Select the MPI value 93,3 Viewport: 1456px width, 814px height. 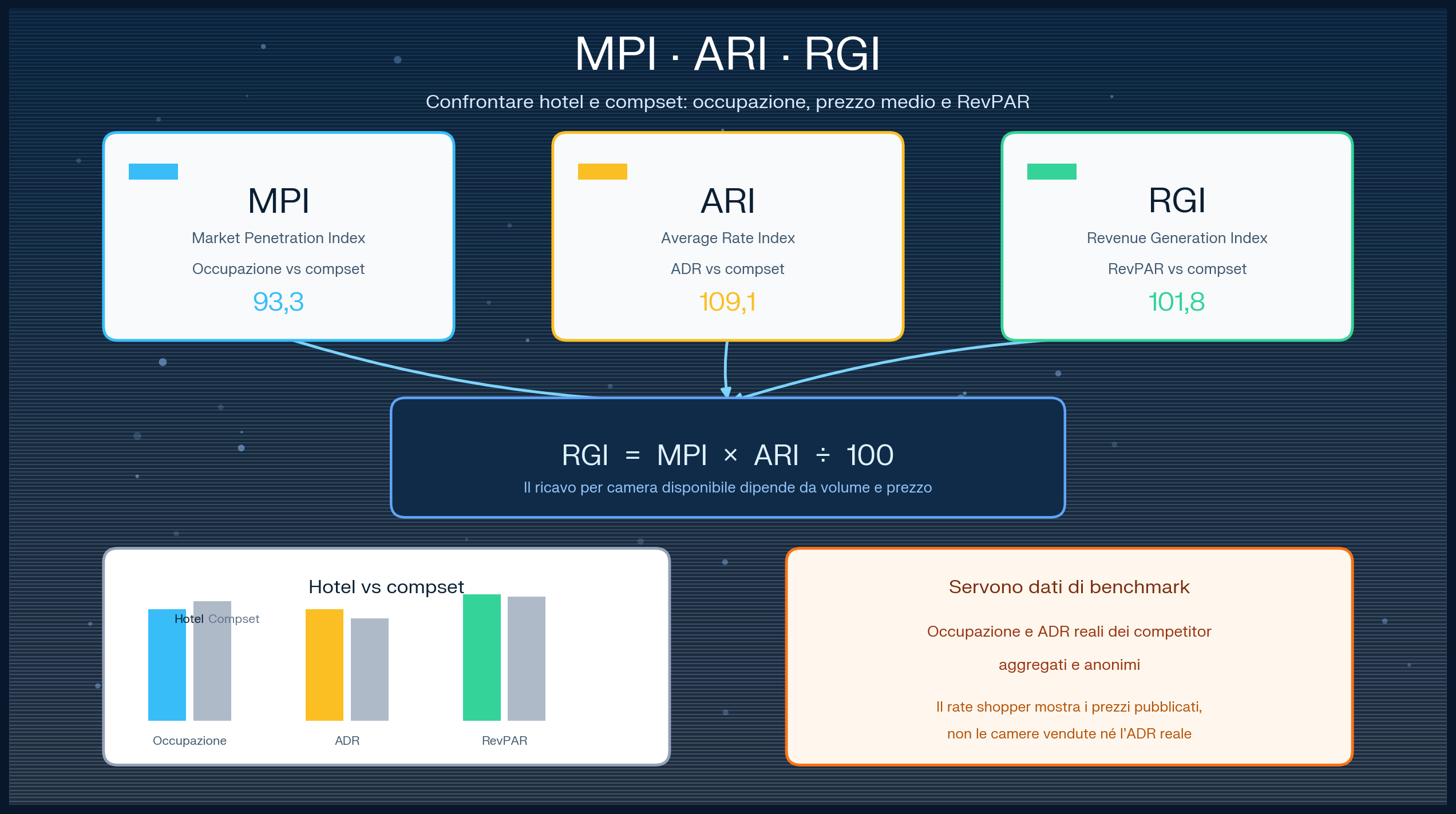(278, 301)
